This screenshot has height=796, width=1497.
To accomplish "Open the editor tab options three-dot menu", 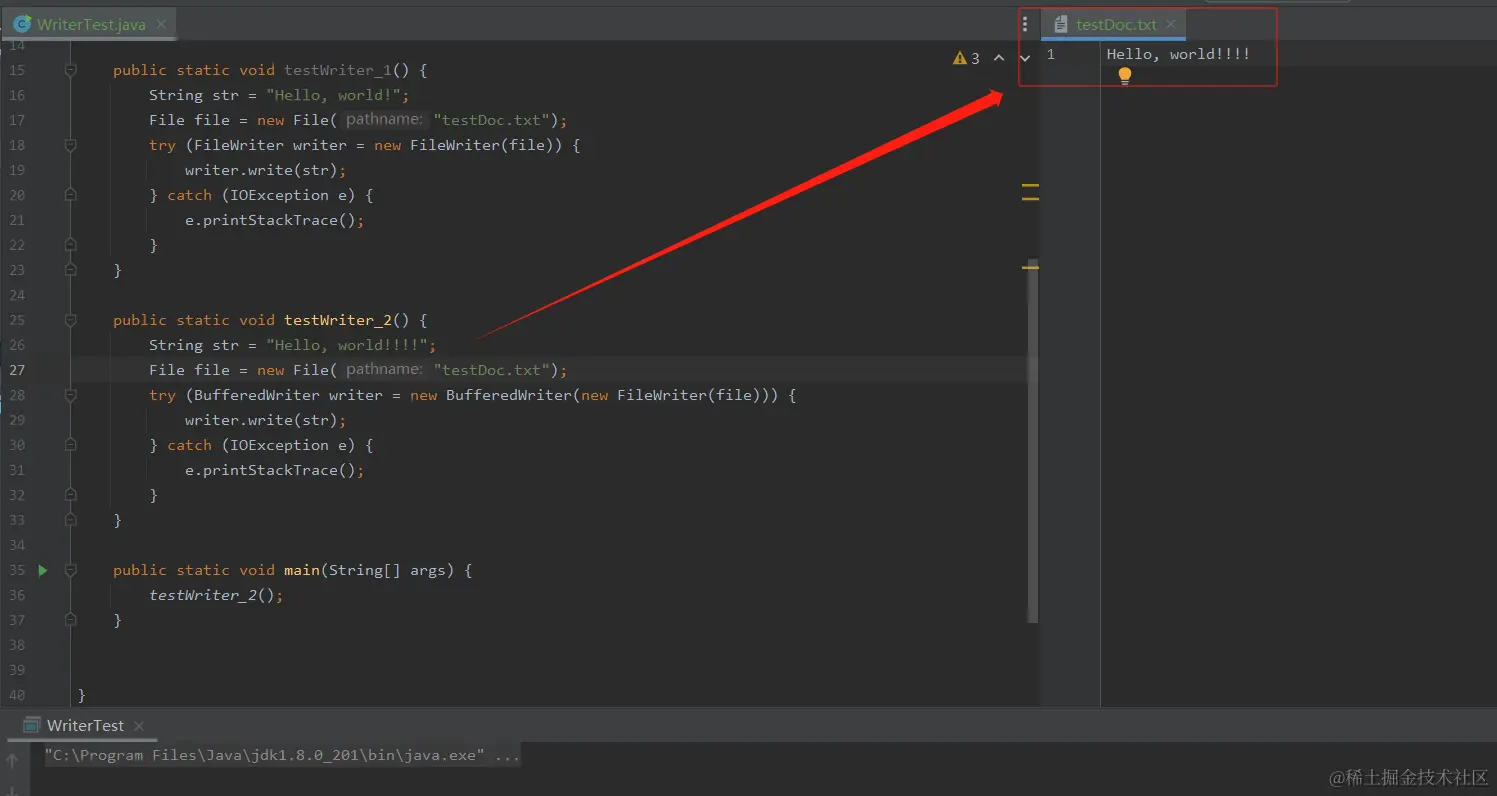I will point(1024,24).
